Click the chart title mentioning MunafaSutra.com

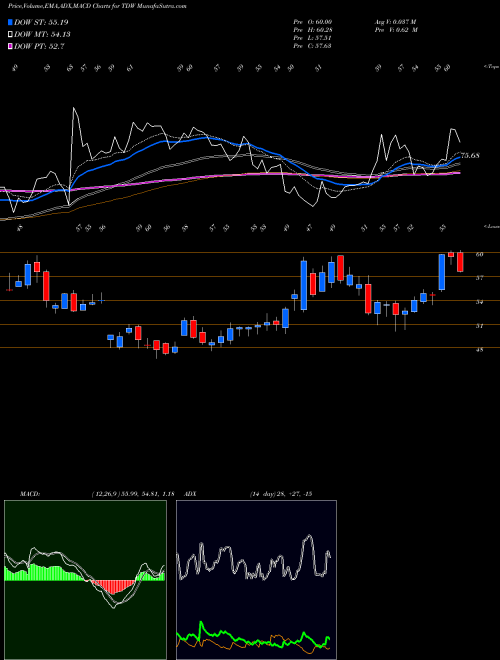tap(97, 6)
